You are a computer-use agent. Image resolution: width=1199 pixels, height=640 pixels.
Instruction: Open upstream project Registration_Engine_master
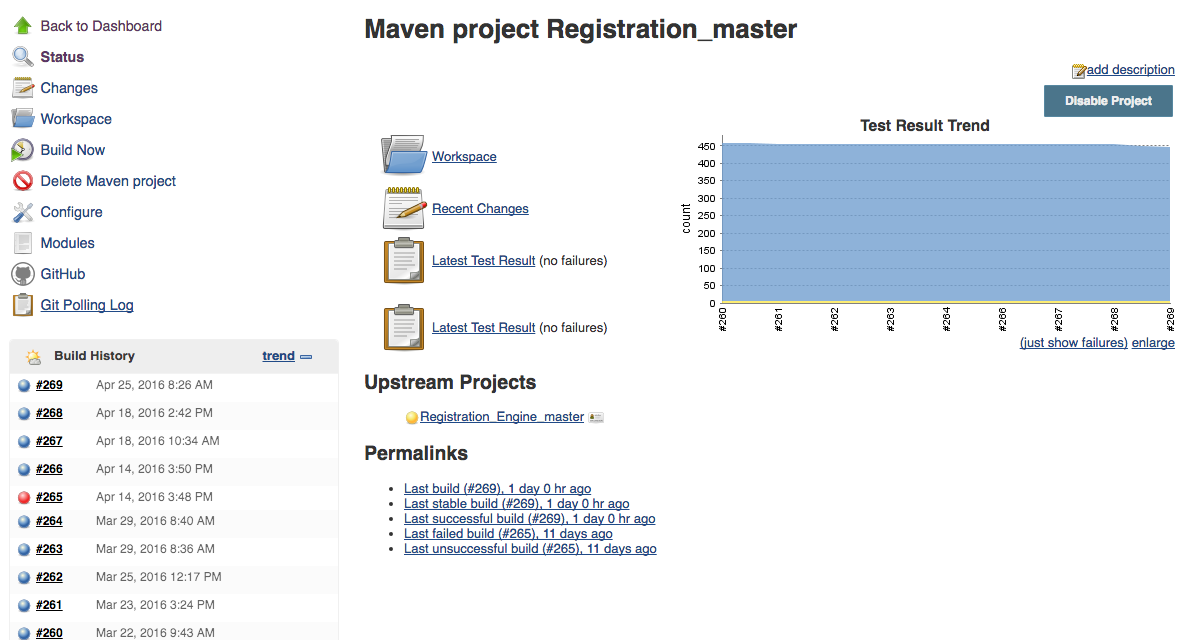501,417
